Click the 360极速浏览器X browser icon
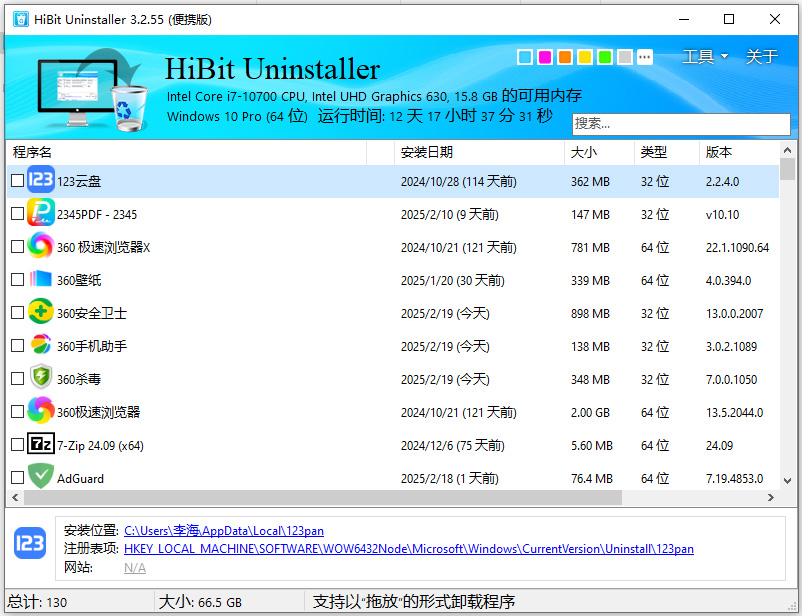The image size is (802, 616). coord(40,246)
